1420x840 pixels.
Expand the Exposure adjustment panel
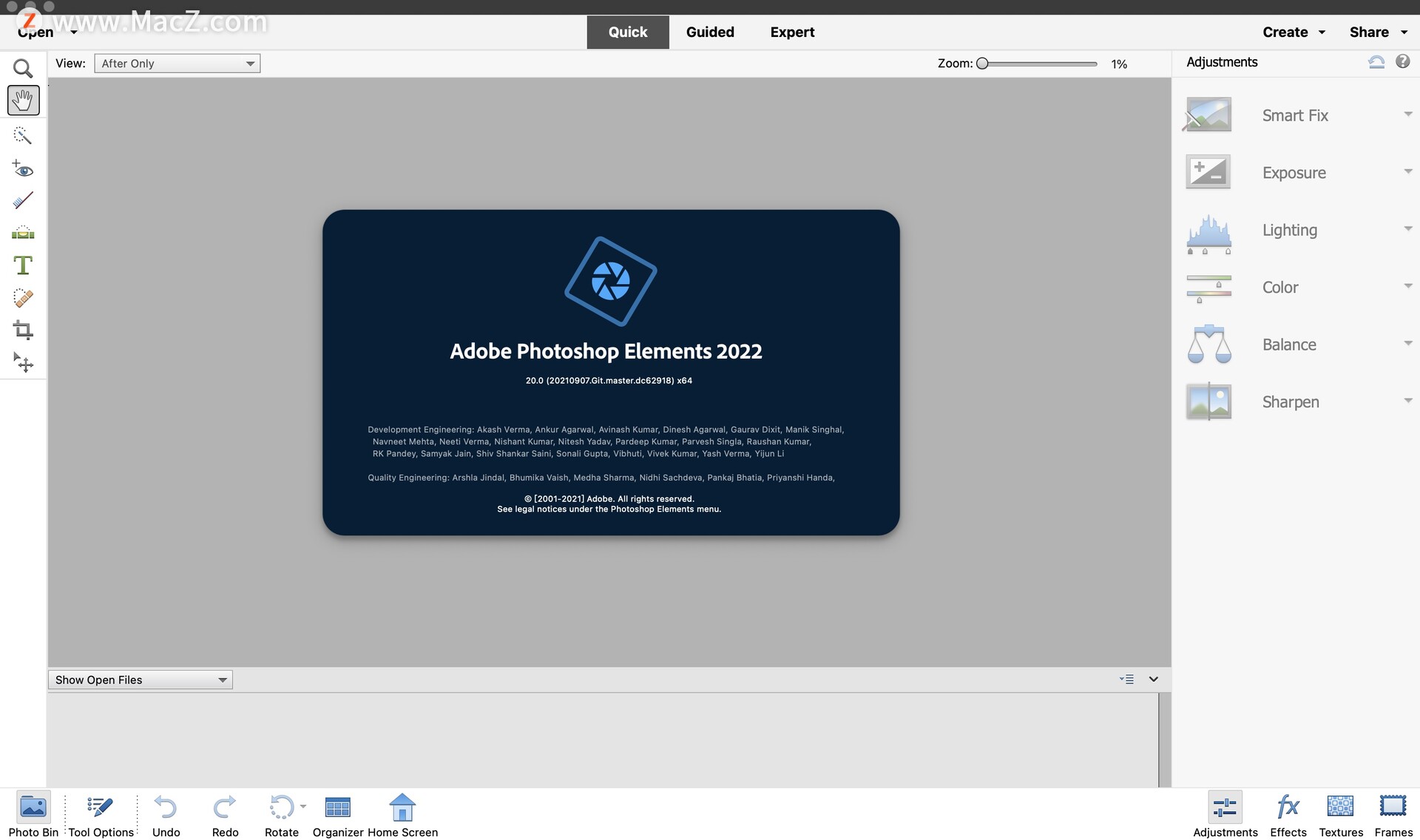tap(1406, 171)
